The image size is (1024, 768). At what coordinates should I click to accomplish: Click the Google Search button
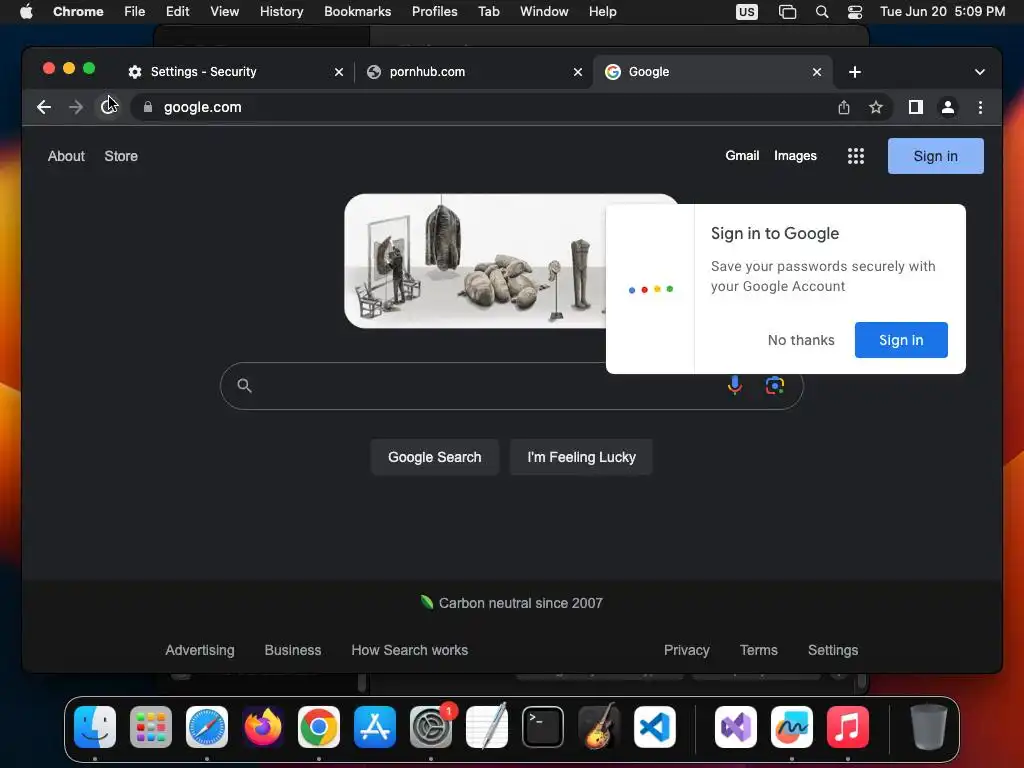(x=434, y=457)
